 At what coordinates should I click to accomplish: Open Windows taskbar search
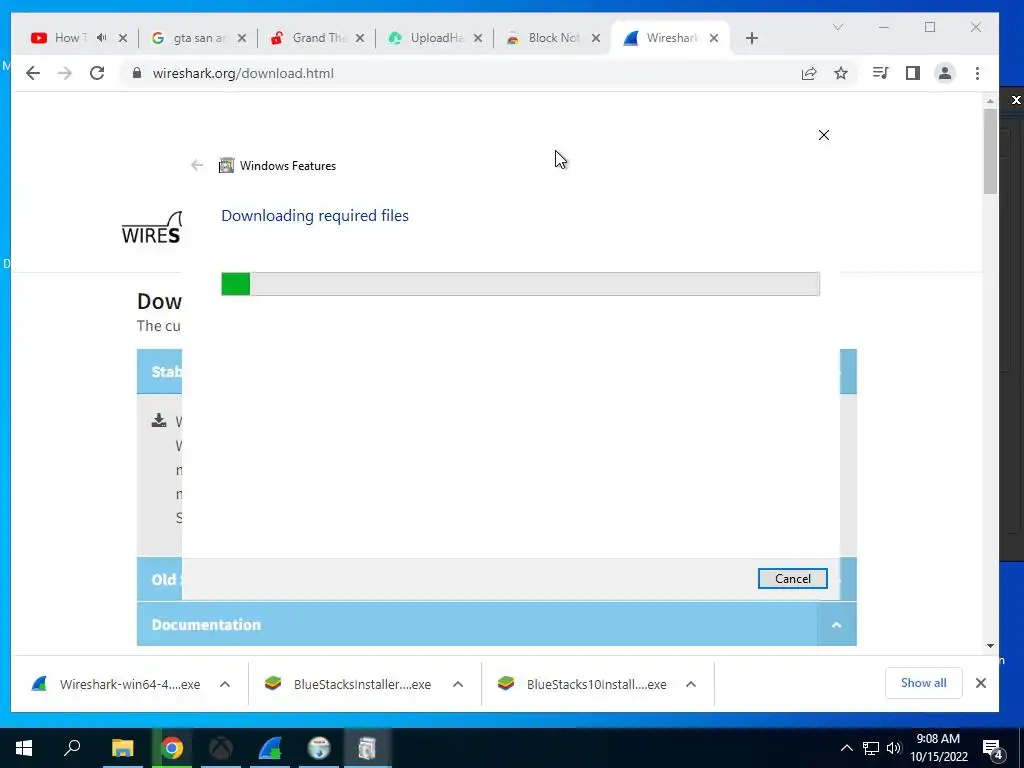(x=72, y=748)
